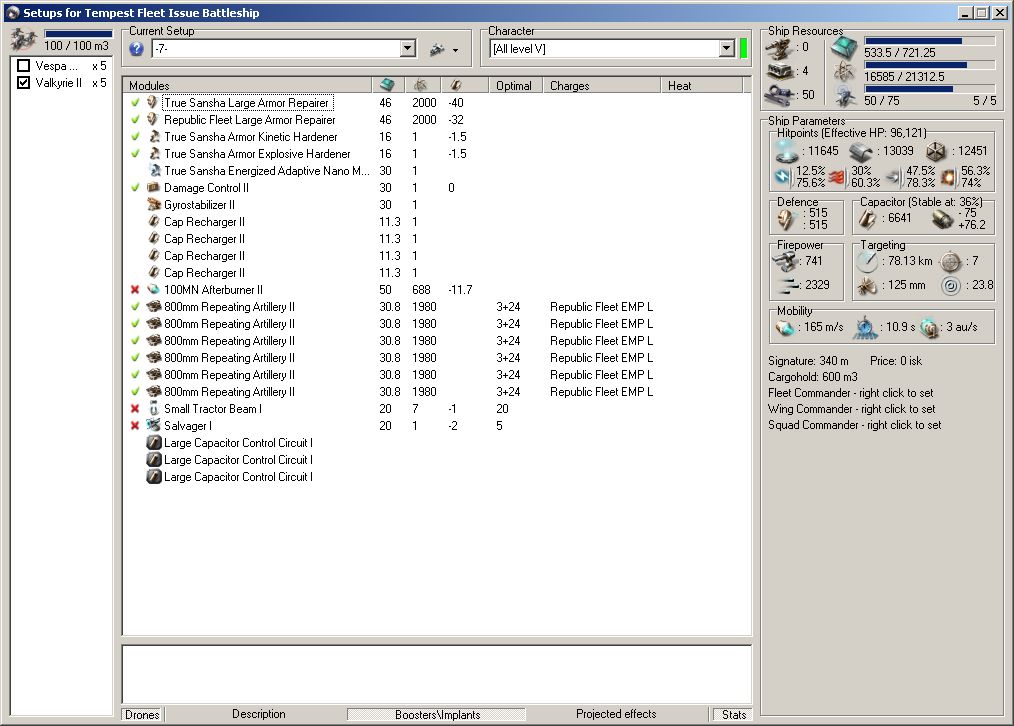Open the Projected effects tab
The width and height of the screenshot is (1014, 726).
point(616,714)
